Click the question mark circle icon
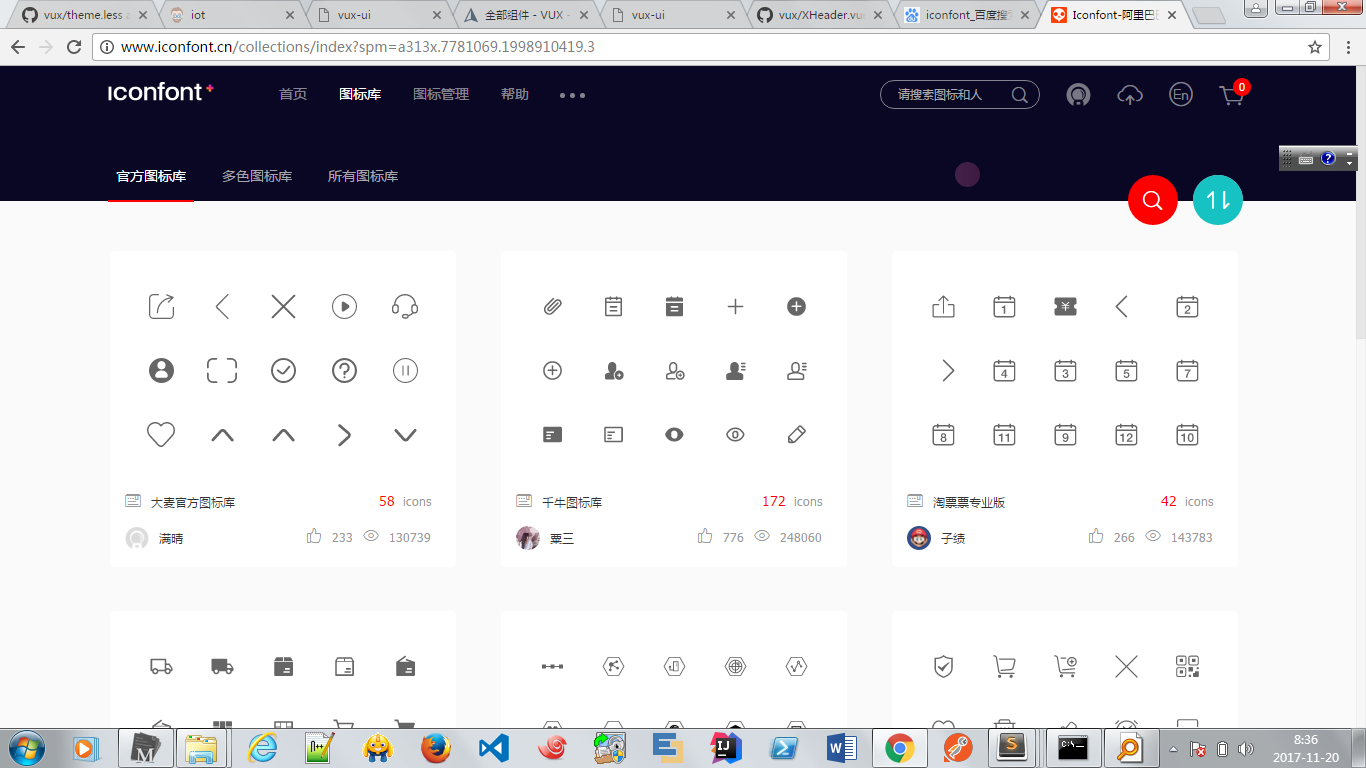1366x768 pixels. 344,370
